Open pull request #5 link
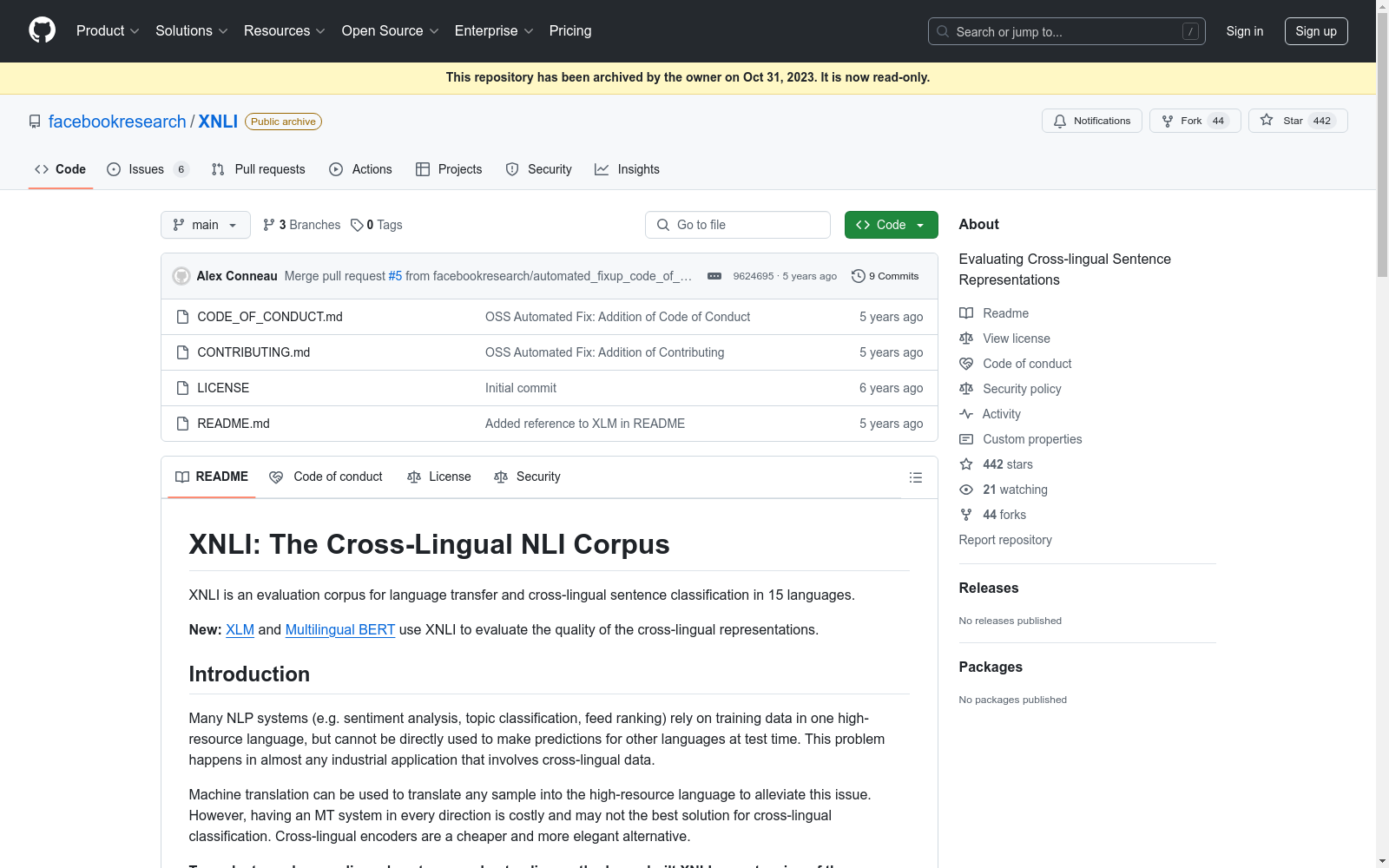Image resolution: width=1389 pixels, height=868 pixels. click(x=395, y=276)
